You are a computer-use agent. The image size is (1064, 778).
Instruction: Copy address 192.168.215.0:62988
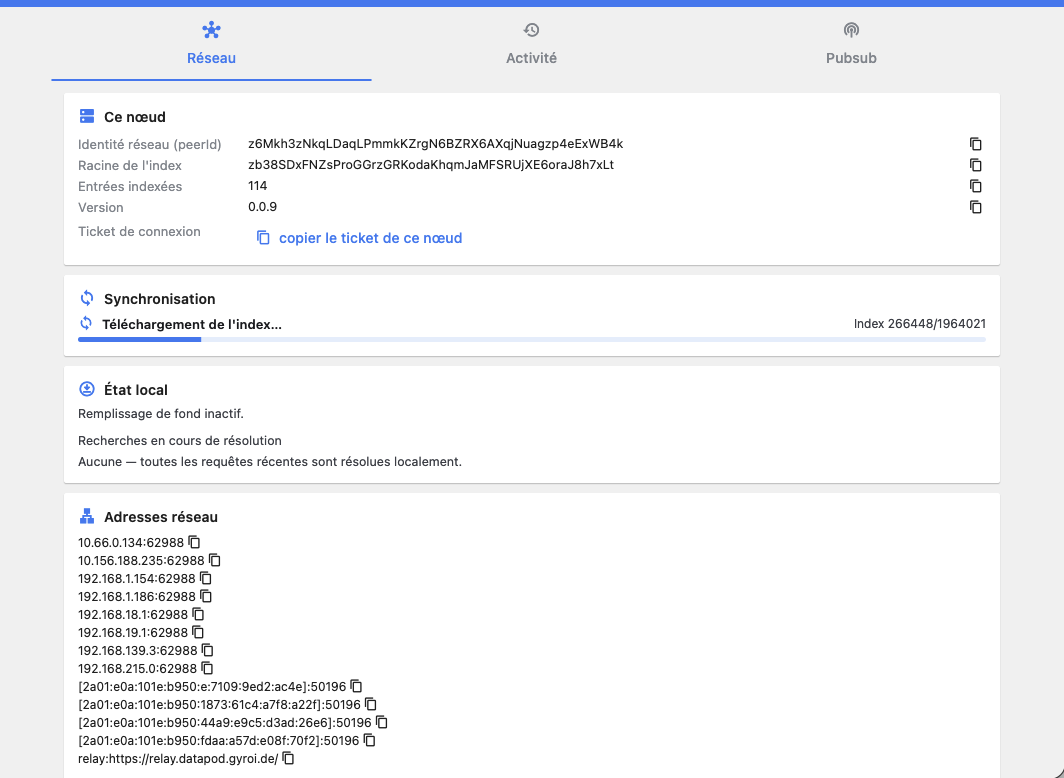click(207, 668)
